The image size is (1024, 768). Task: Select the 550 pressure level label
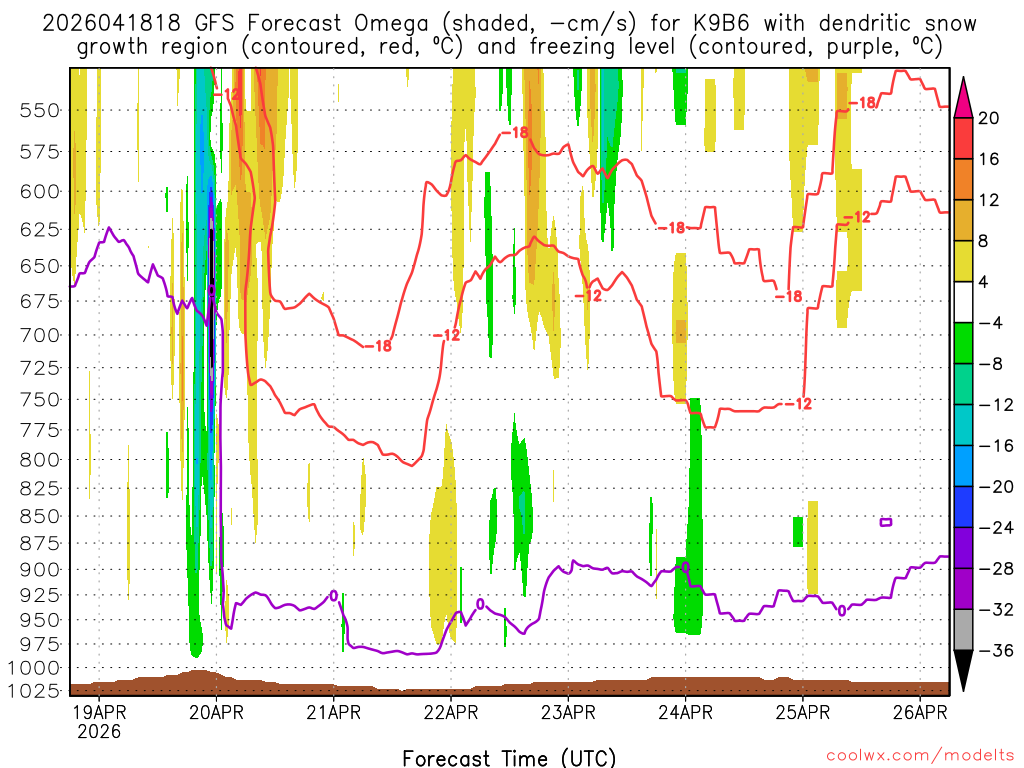point(40,110)
